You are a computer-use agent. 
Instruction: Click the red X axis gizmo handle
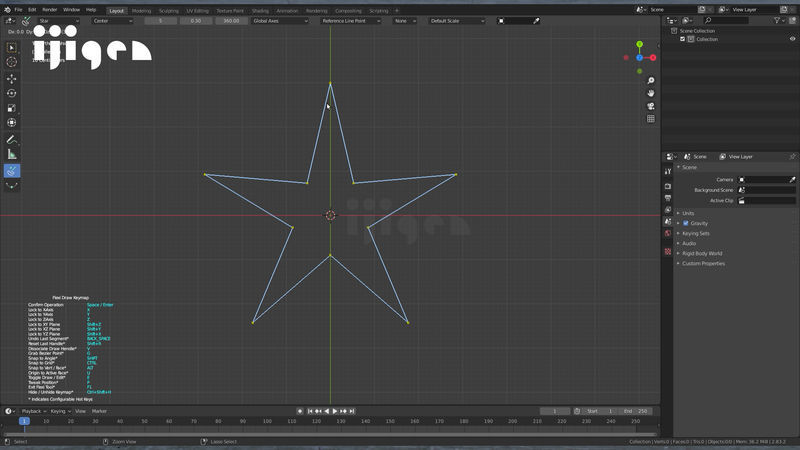[x=653, y=58]
